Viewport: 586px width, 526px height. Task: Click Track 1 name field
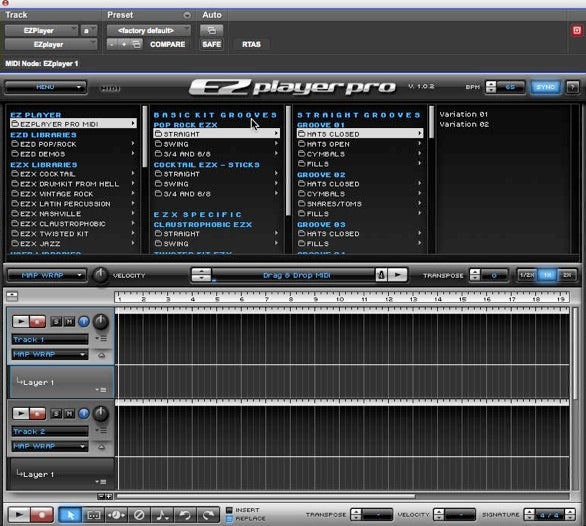(x=50, y=339)
